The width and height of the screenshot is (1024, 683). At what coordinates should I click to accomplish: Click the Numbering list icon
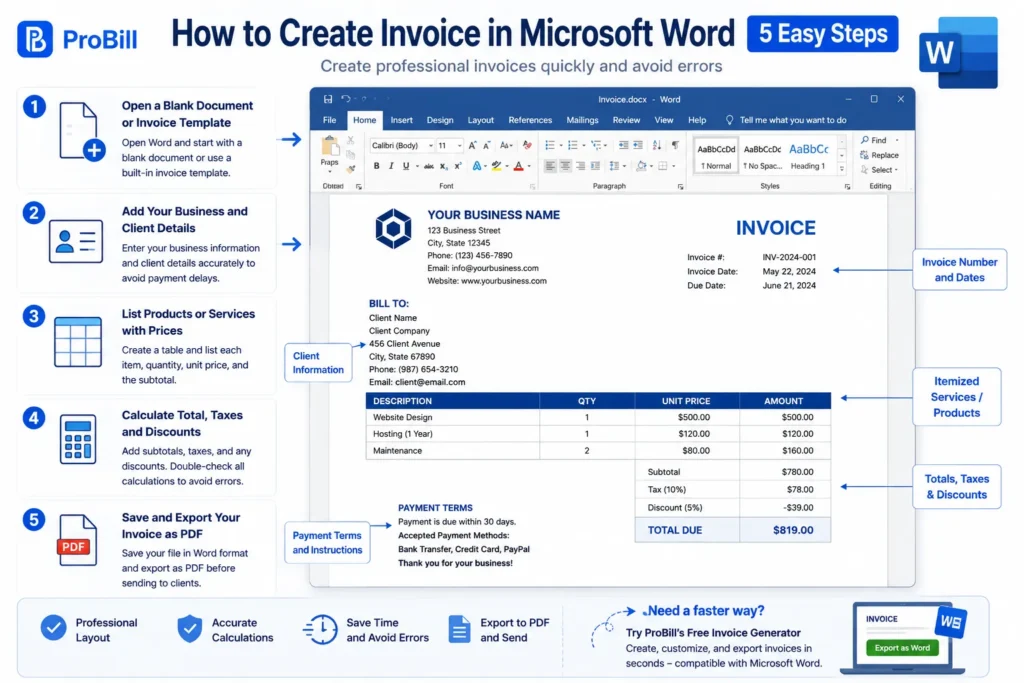[x=573, y=145]
